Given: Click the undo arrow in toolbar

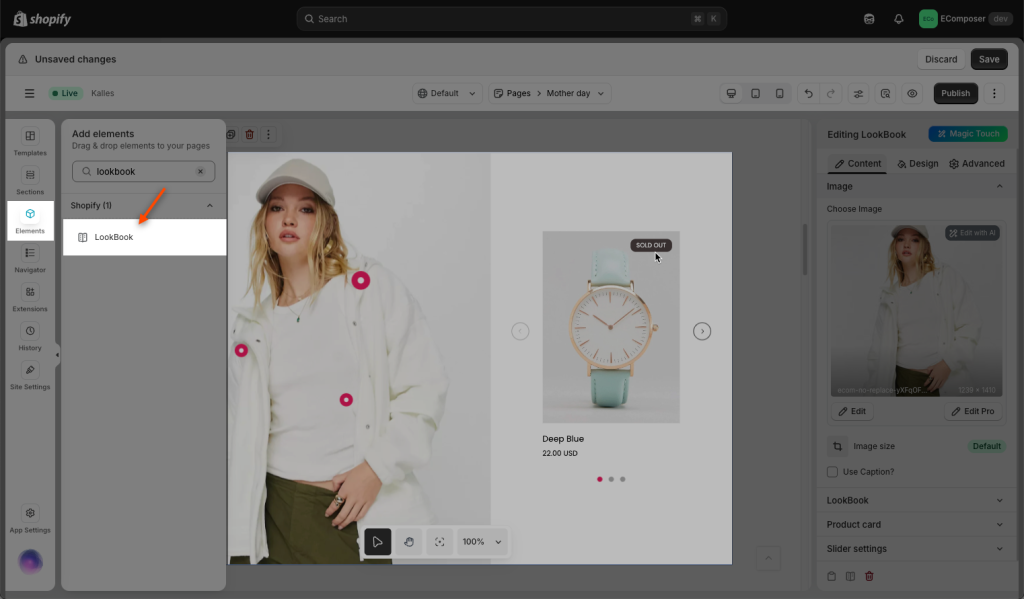Looking at the screenshot, I should click(x=808, y=94).
